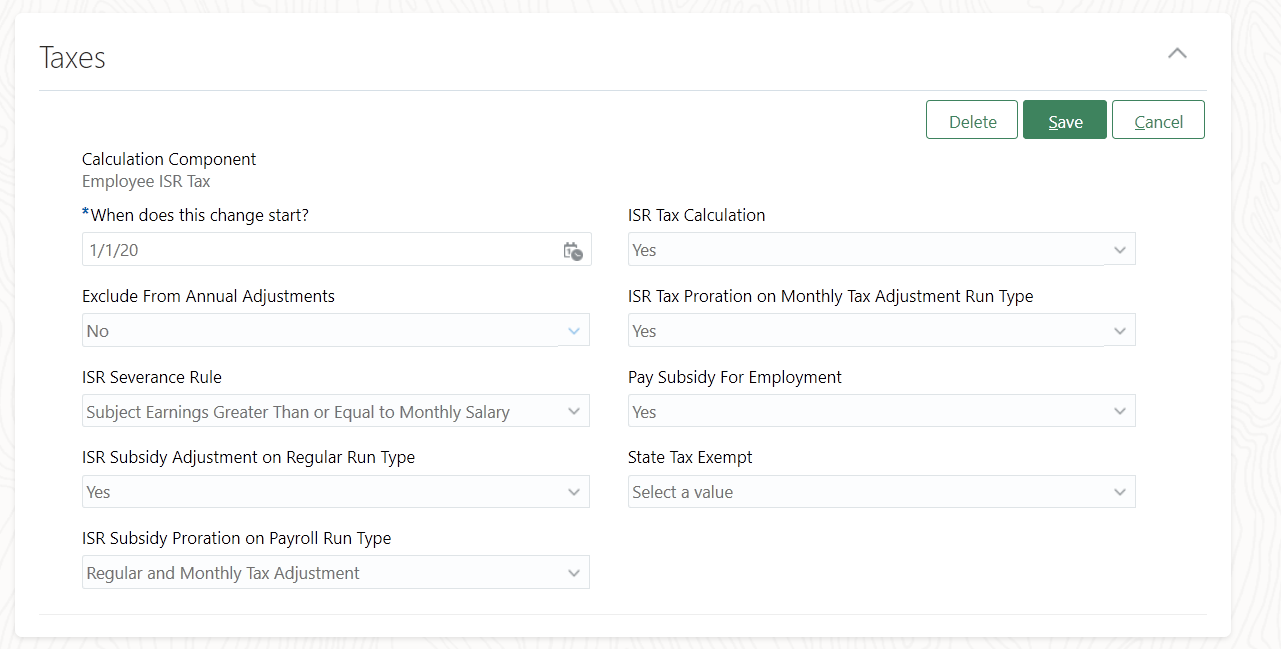Click the change start date field

[x=320, y=250]
